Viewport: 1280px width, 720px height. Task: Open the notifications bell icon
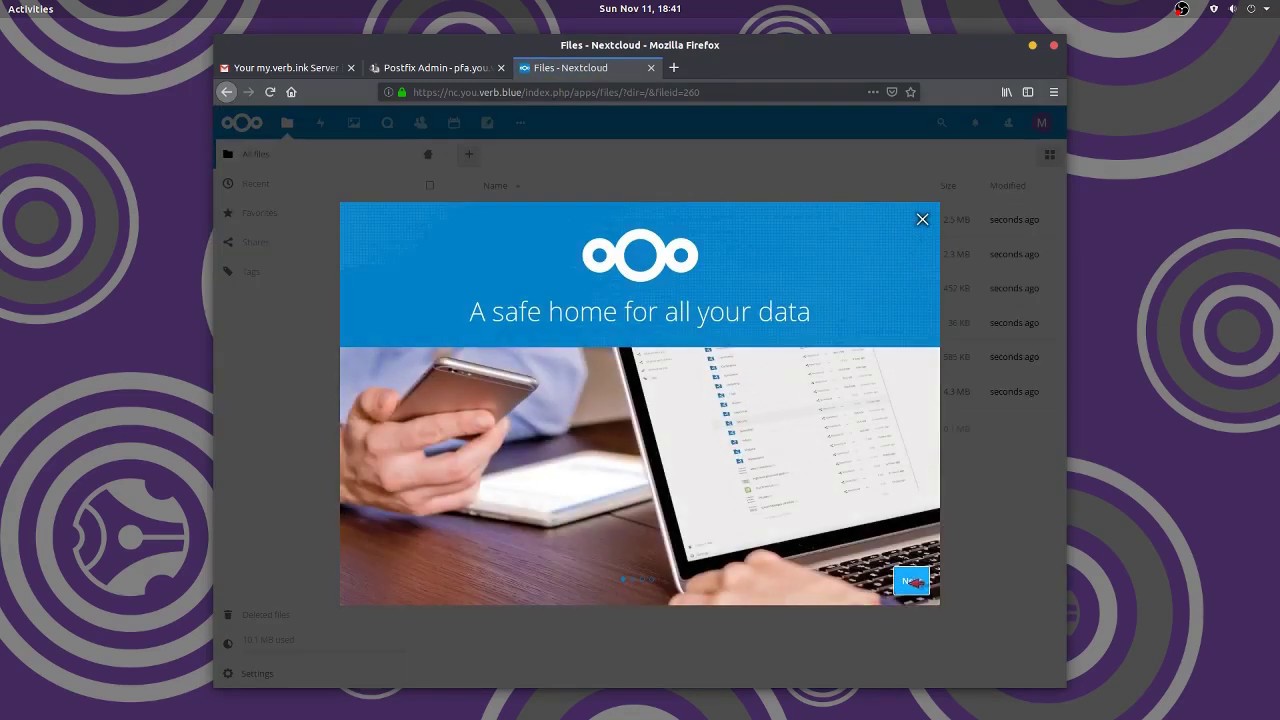[x=975, y=123]
